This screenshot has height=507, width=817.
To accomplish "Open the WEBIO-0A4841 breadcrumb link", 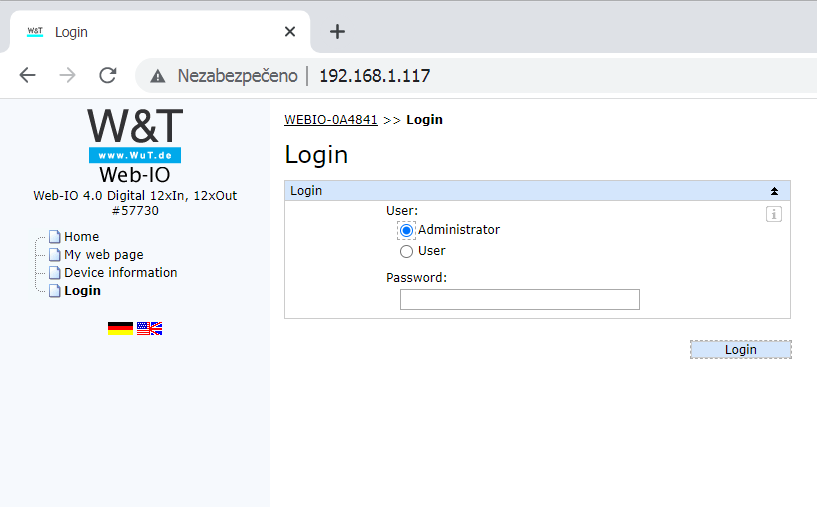I will 331,120.
